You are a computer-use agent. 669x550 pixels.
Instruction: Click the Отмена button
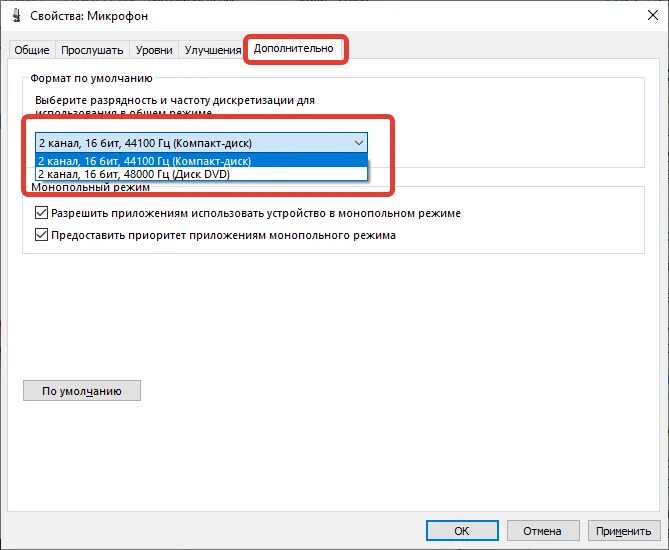pos(543,530)
